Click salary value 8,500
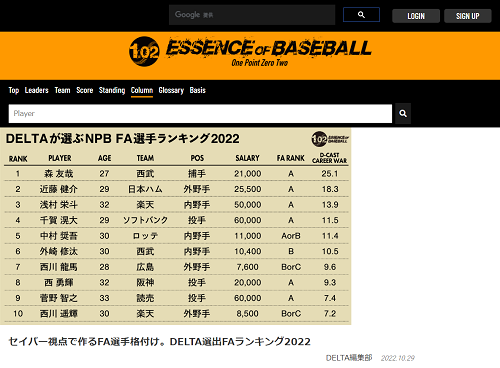The width and height of the screenshot is (500, 368). pos(248,314)
